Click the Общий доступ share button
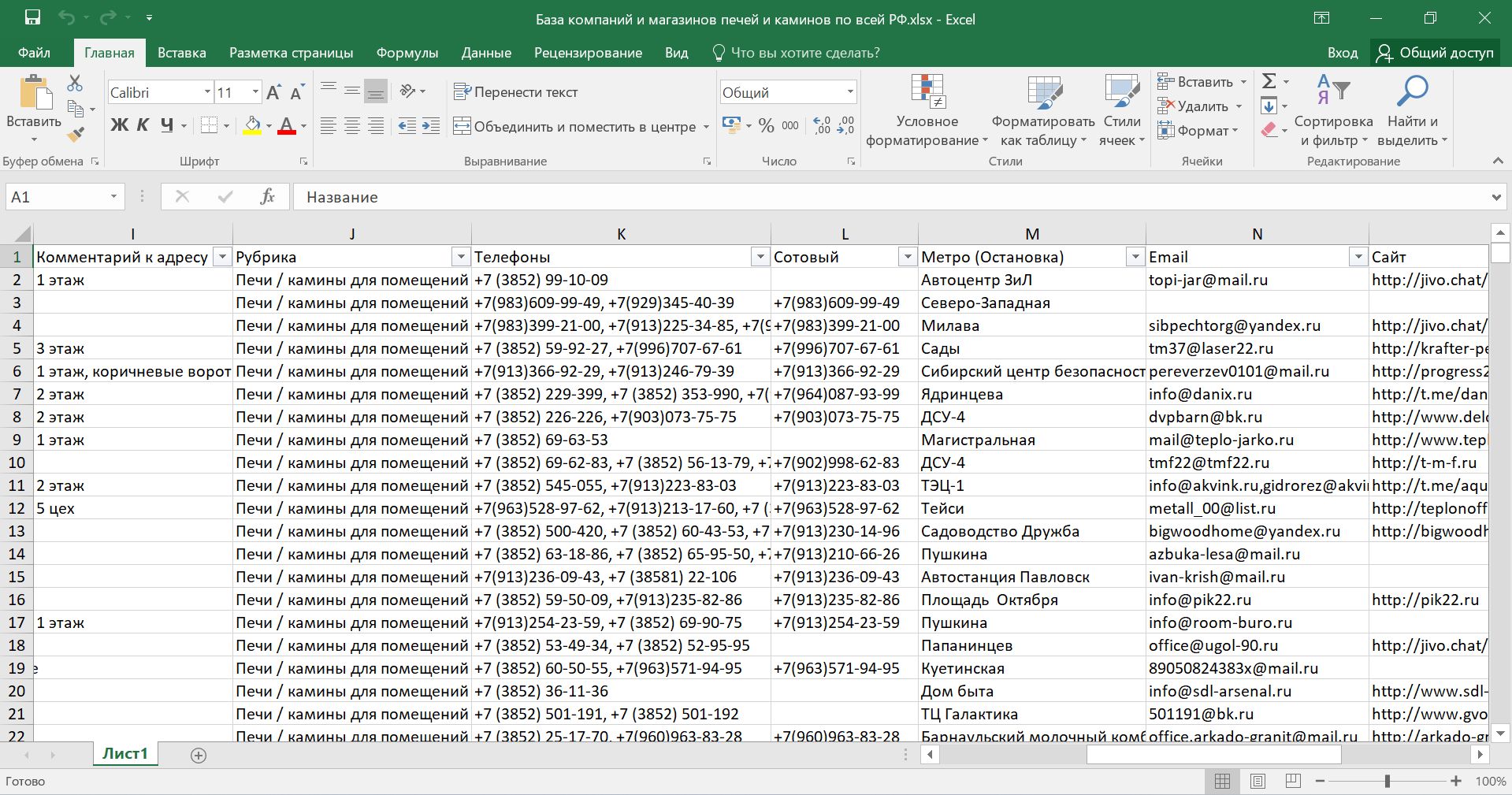 click(1436, 53)
